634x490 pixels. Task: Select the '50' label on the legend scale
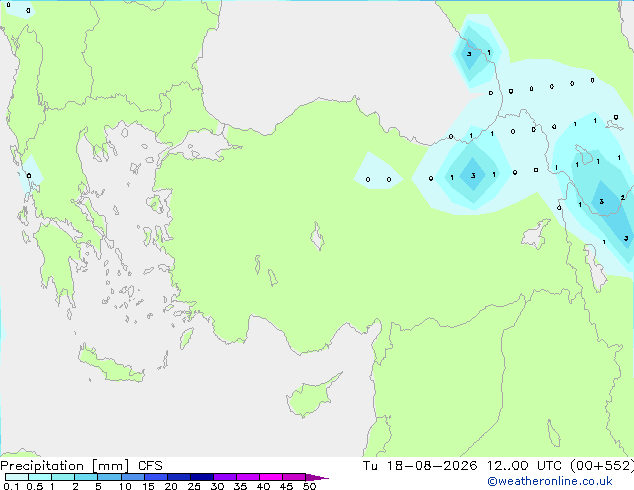pyautogui.click(x=309, y=486)
